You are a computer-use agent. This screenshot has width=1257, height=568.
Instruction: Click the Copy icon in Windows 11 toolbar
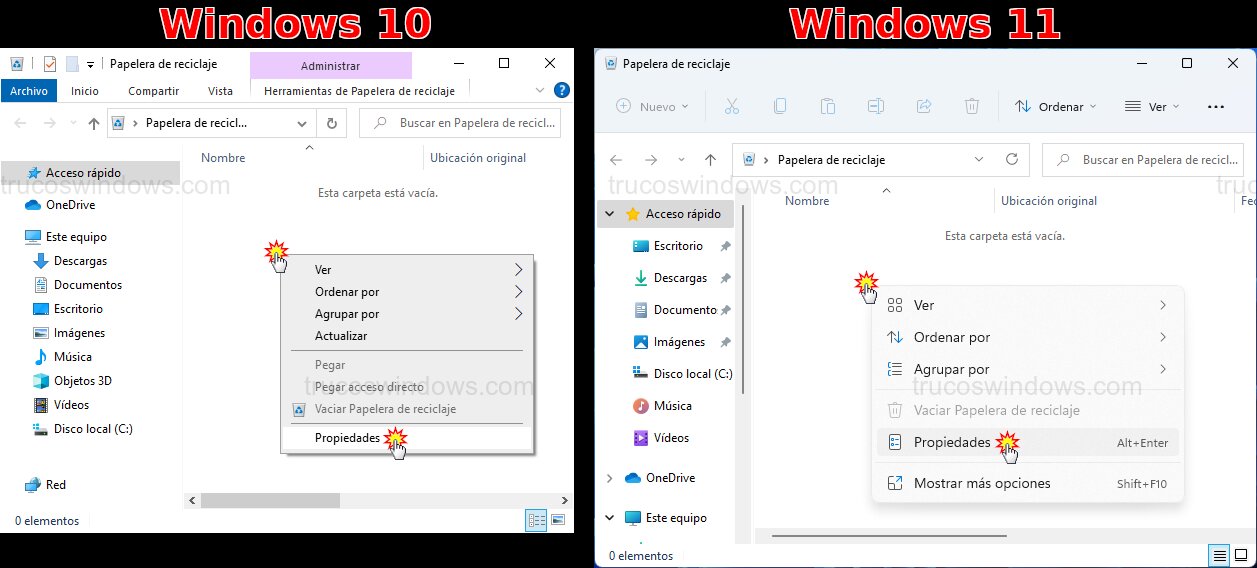tap(780, 106)
